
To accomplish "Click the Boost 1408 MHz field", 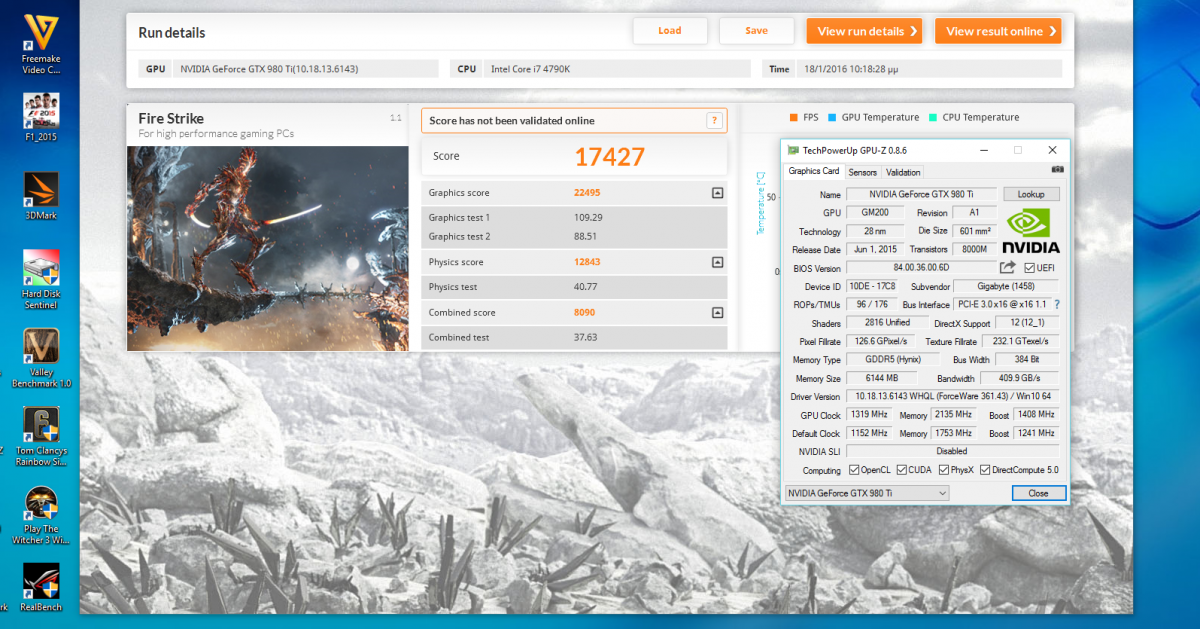I will pyautogui.click(x=1036, y=415).
